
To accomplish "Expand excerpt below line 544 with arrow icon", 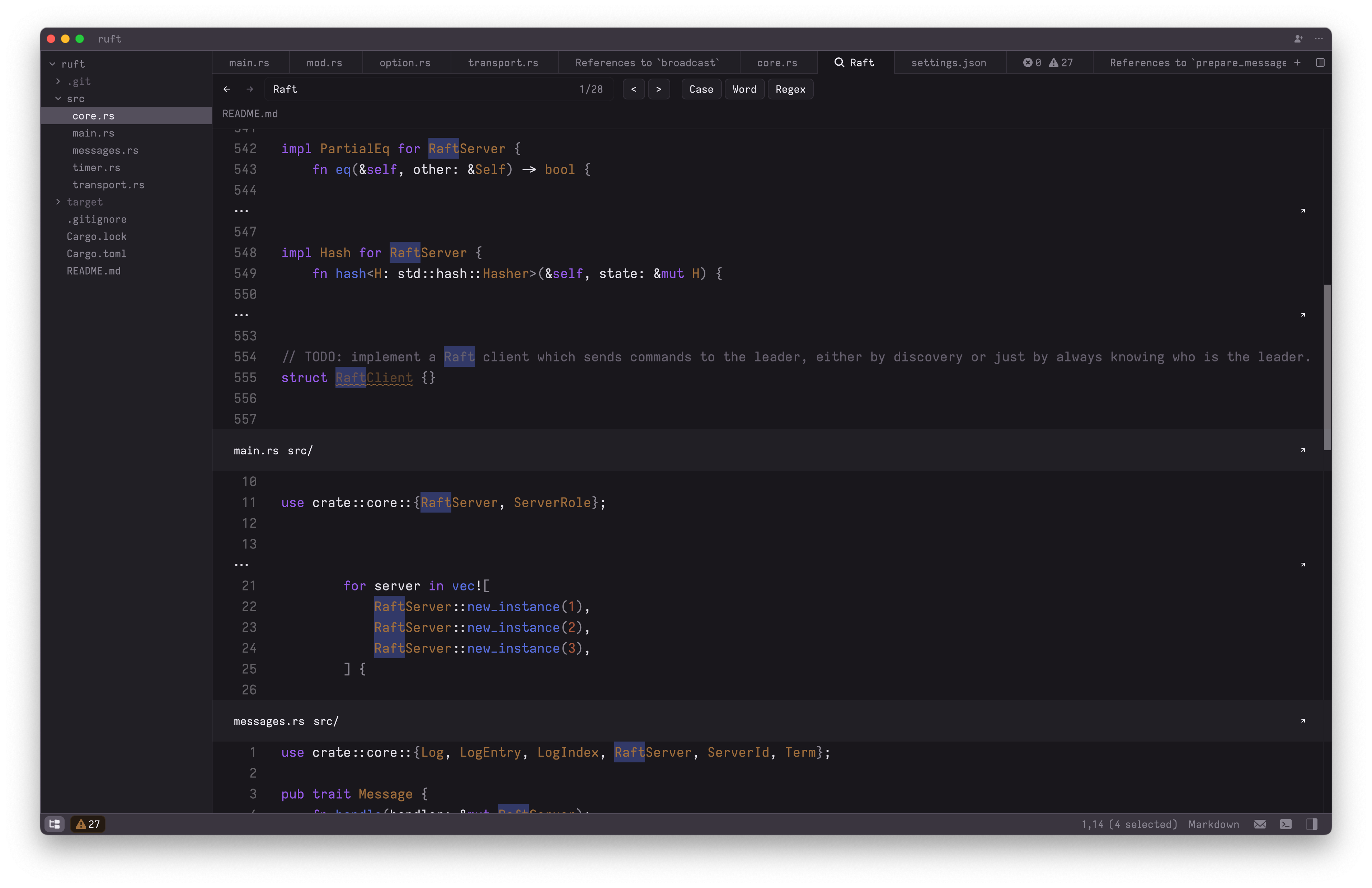I will point(1302,211).
